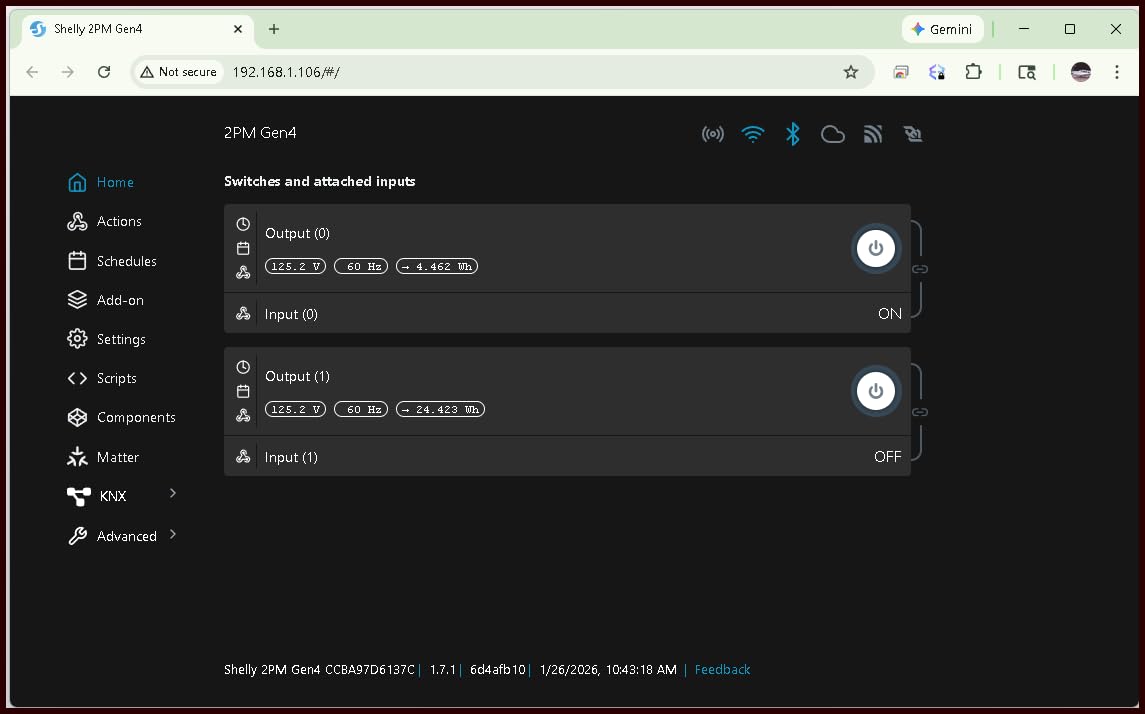The image size is (1145, 714).
Task: Click the actions webhook icon for Output (1)
Action: tap(243, 415)
